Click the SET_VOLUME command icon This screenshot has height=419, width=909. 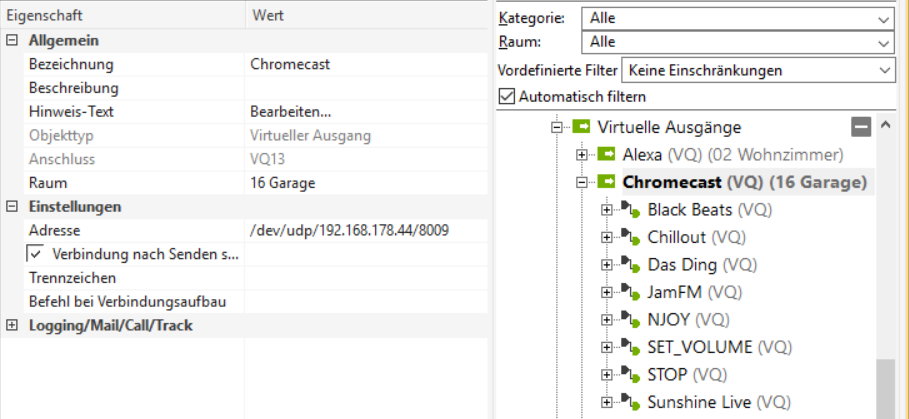coord(632,347)
